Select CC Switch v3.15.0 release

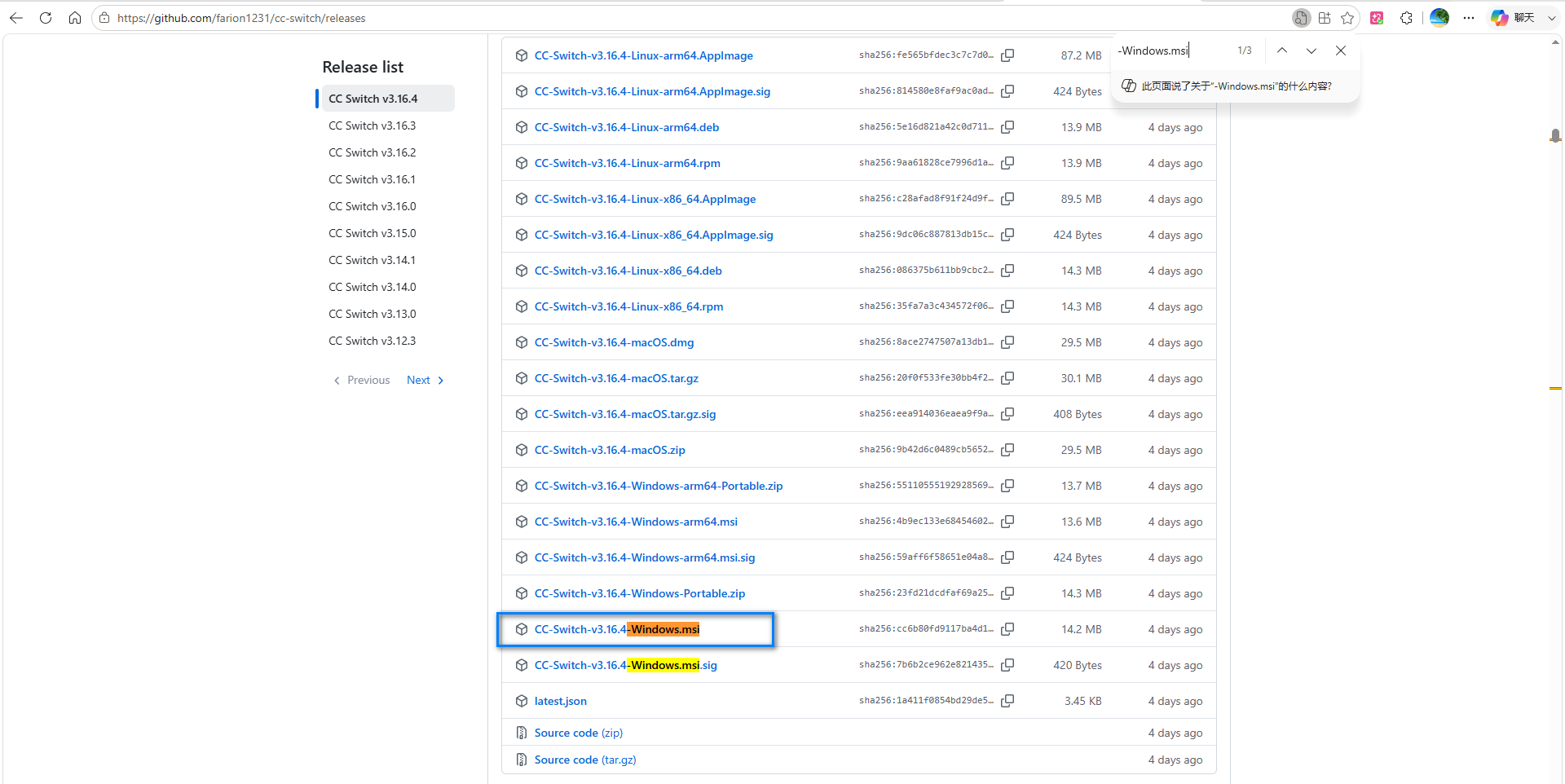point(373,233)
